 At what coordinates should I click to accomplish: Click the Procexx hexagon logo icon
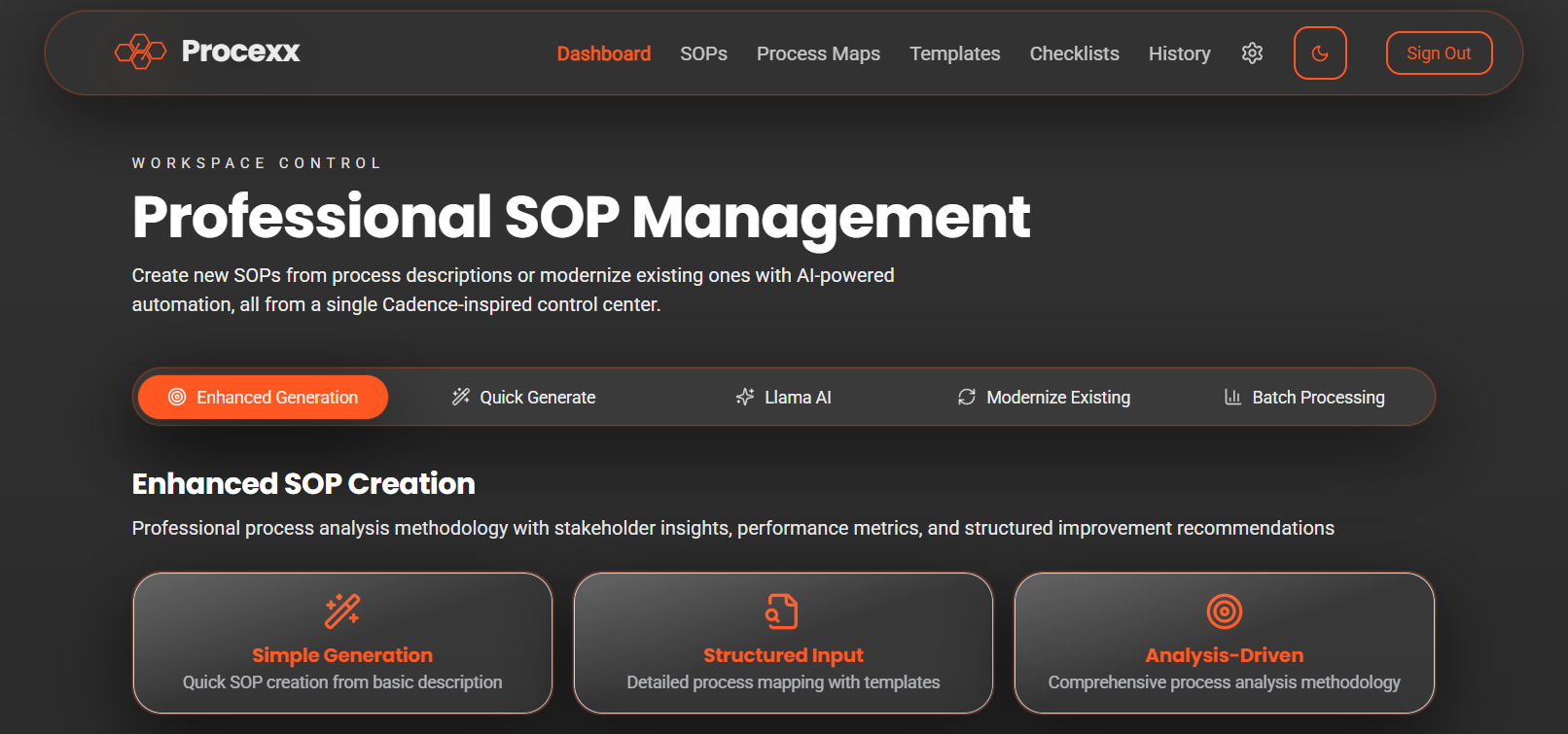click(x=140, y=52)
